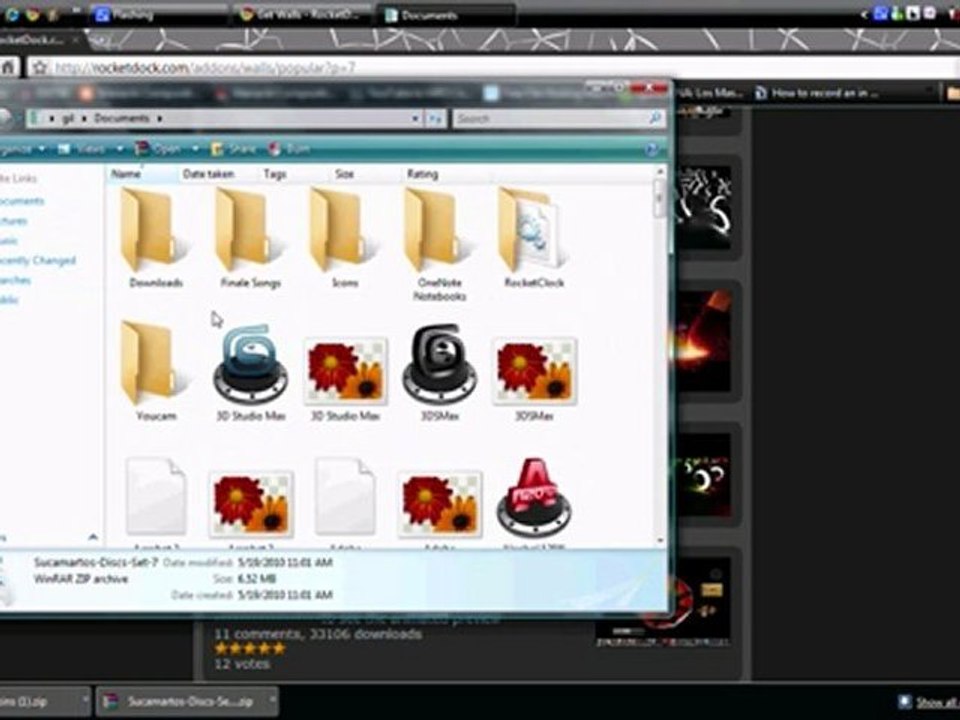
Task: Click the Explorer vertical scrollbar thumb
Action: pos(659,198)
